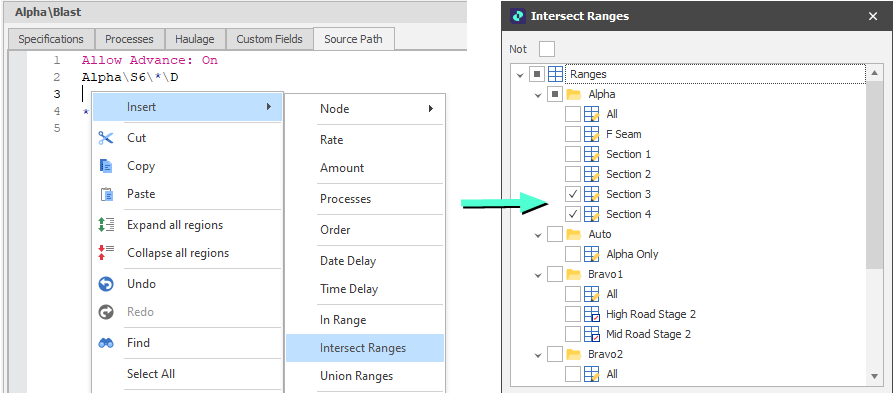
Task: Choose Amount from the Insert submenu
Action: coord(365,168)
